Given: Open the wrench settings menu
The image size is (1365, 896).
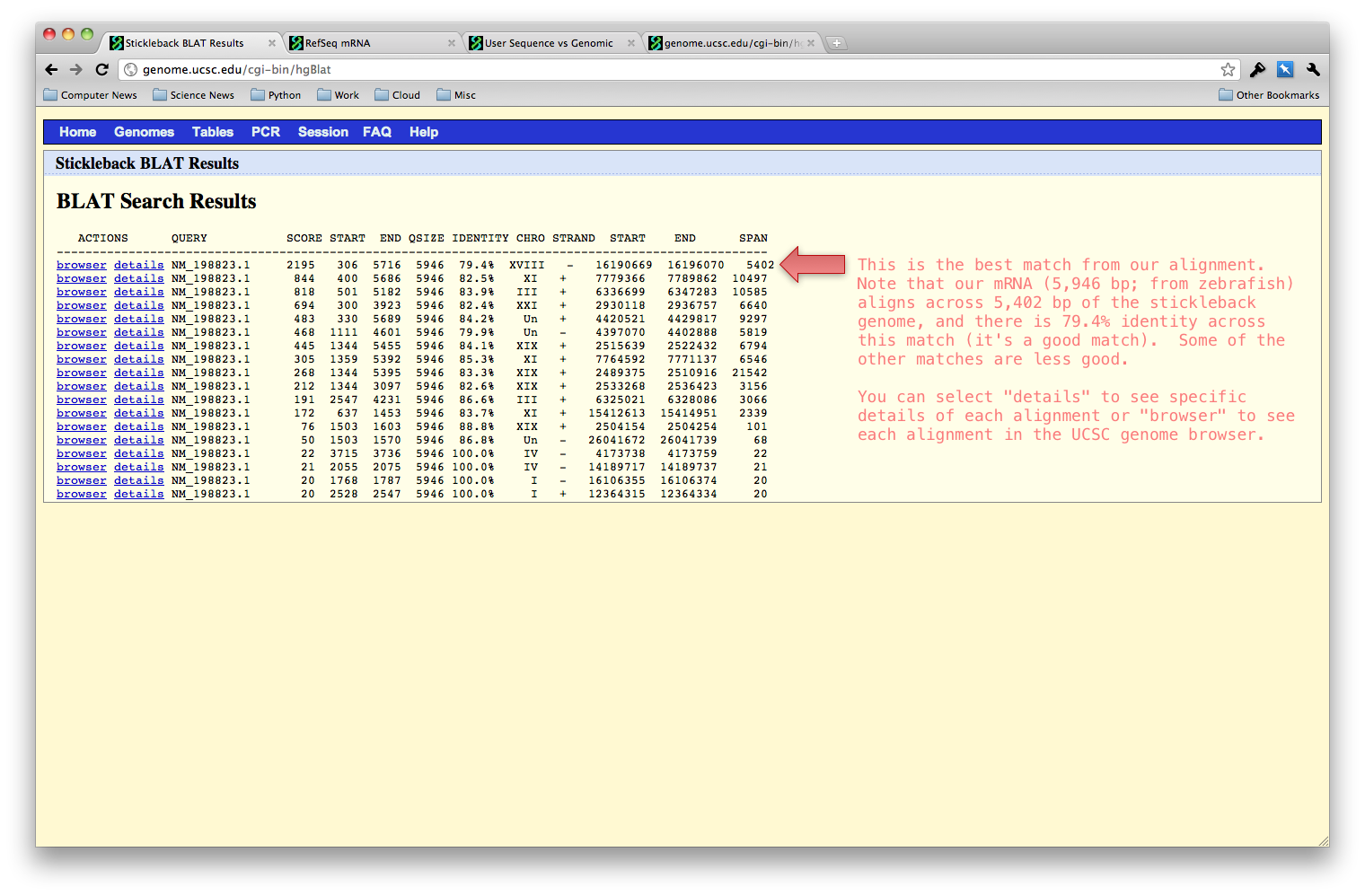Looking at the screenshot, I should (1313, 69).
